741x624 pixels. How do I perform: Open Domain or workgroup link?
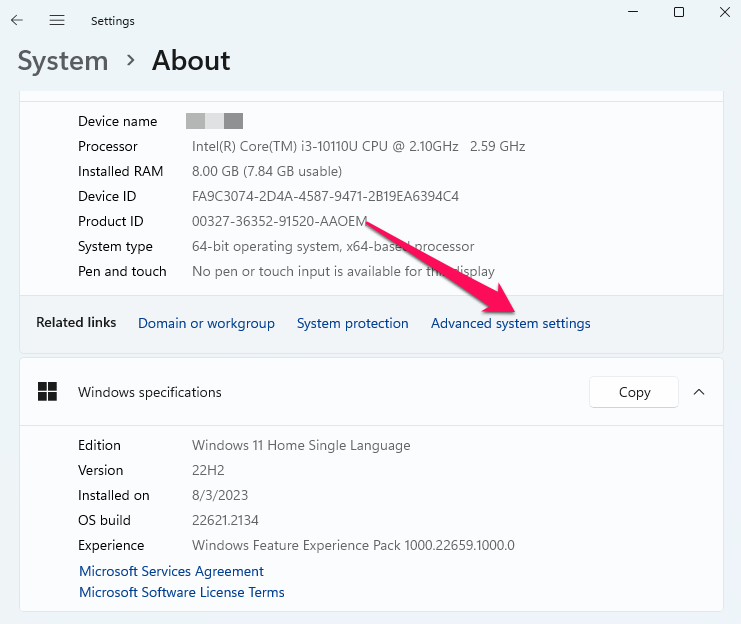(206, 323)
